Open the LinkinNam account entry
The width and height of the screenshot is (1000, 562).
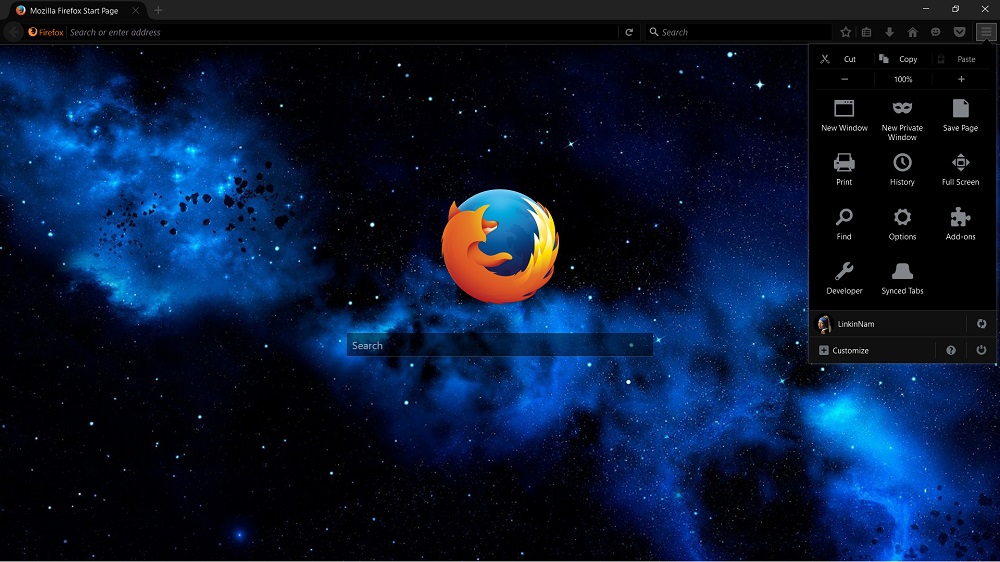tap(889, 324)
